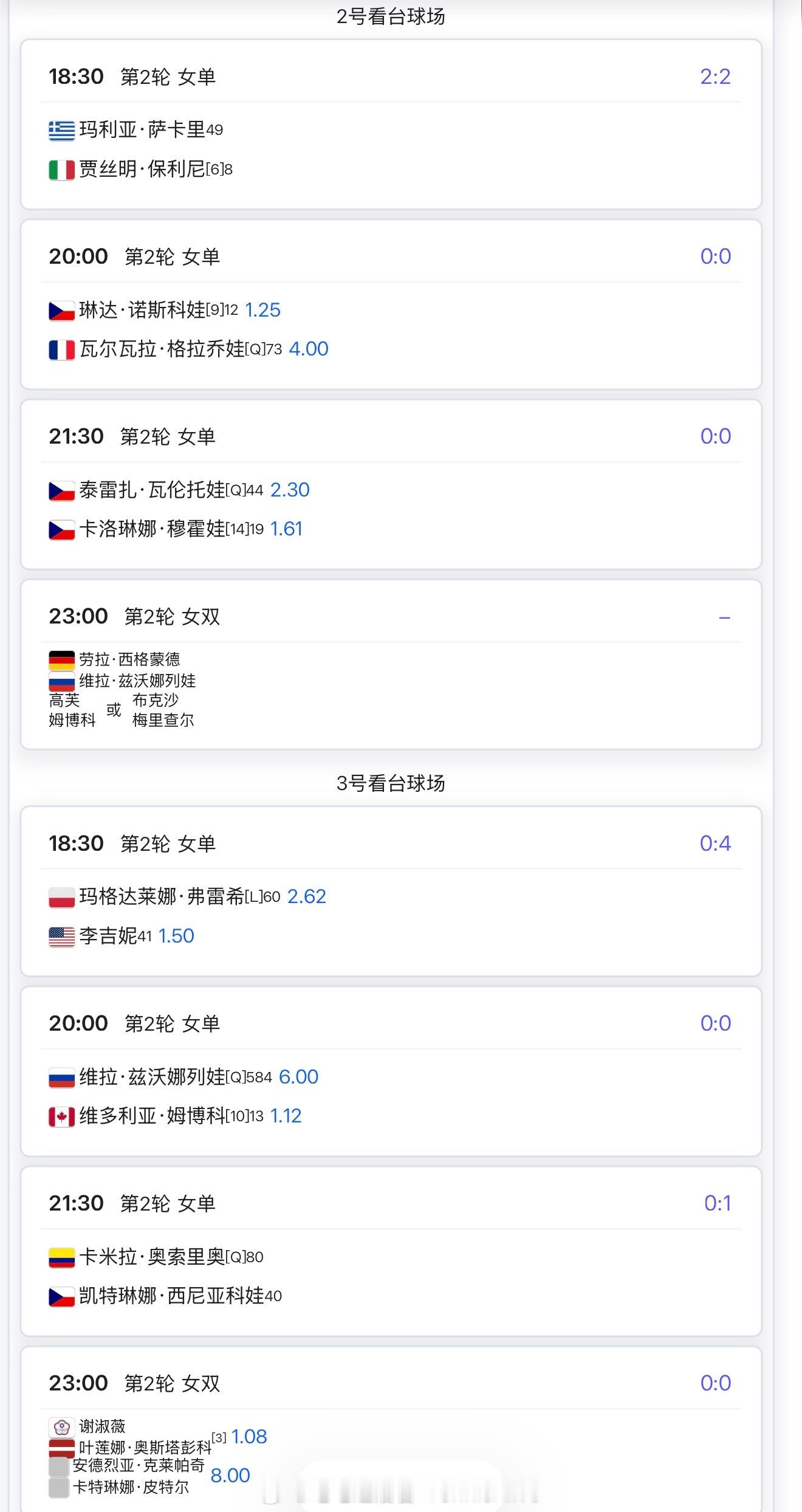This screenshot has width=802, height=1512.
Task: Select odds 2.30 for 泰雷扎·瓦伦托娃
Action: coord(290,490)
